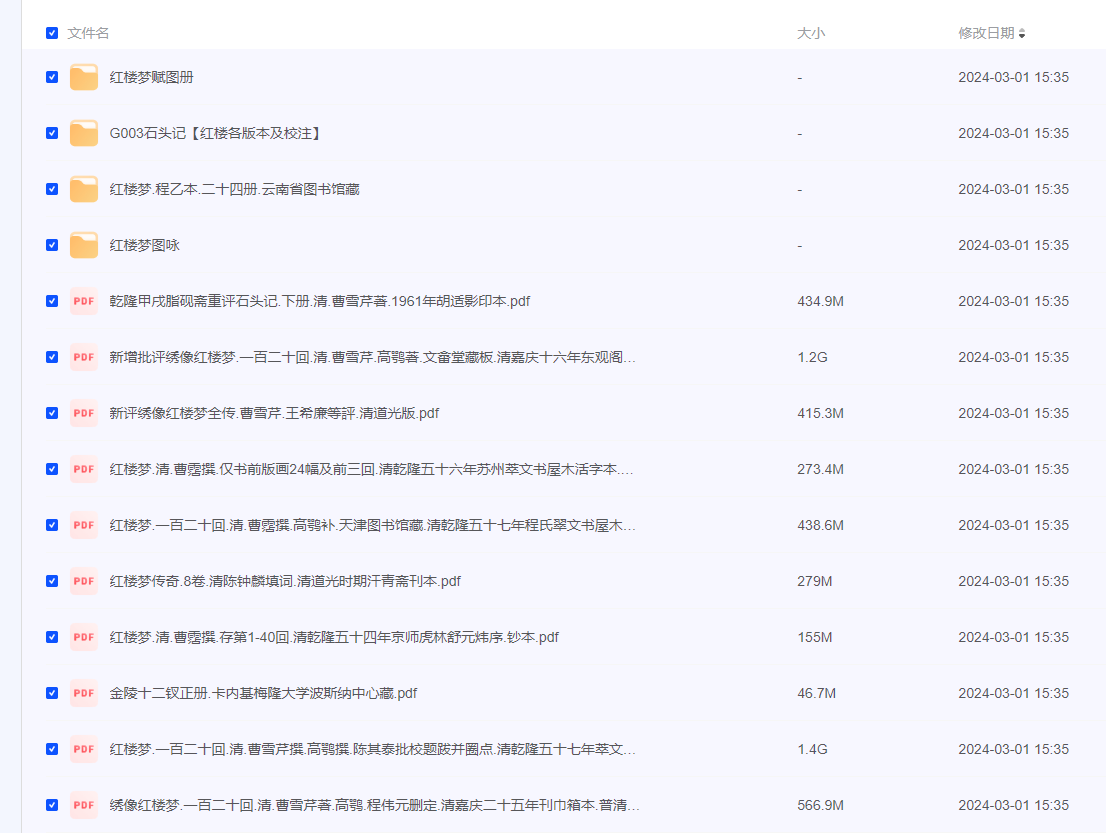The width and height of the screenshot is (1106, 833).
Task: Click folder icon of 红楼梦.程乙本.二十四册
Action: tap(84, 189)
